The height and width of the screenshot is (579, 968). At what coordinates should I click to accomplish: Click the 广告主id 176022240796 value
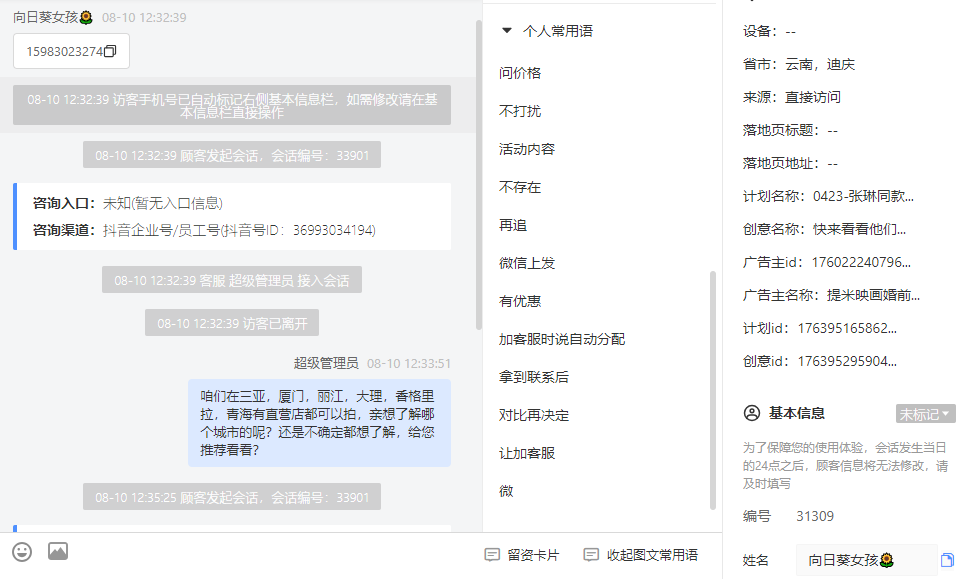(861, 262)
